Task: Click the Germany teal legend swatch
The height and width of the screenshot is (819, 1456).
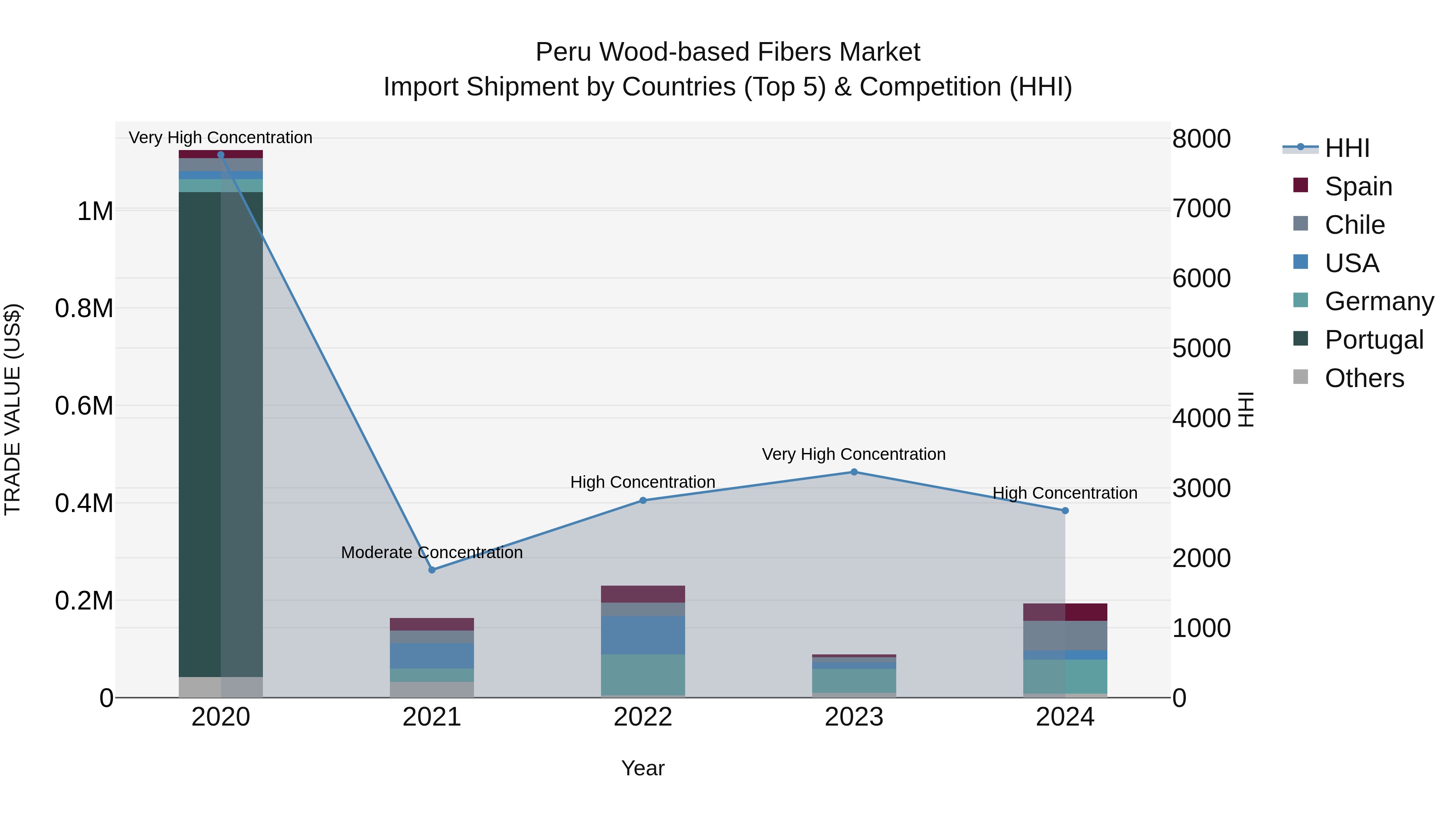Action: [x=1301, y=300]
